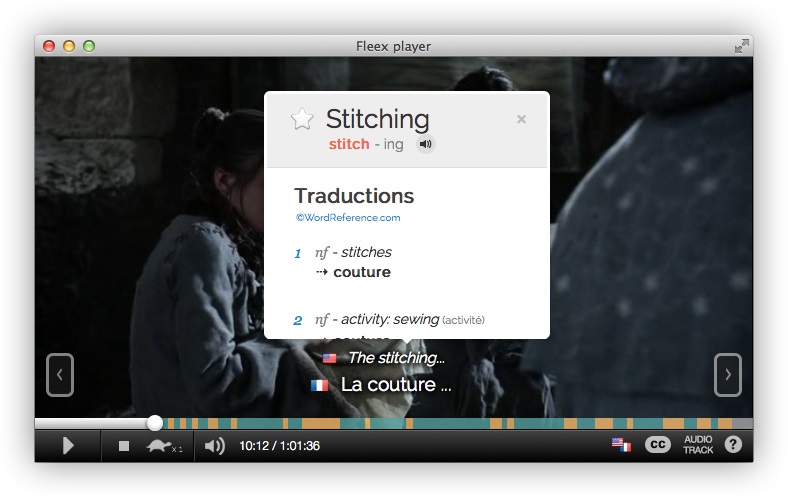Select translation couture under stitches
Image resolution: width=788 pixels, height=497 pixels.
(x=362, y=272)
